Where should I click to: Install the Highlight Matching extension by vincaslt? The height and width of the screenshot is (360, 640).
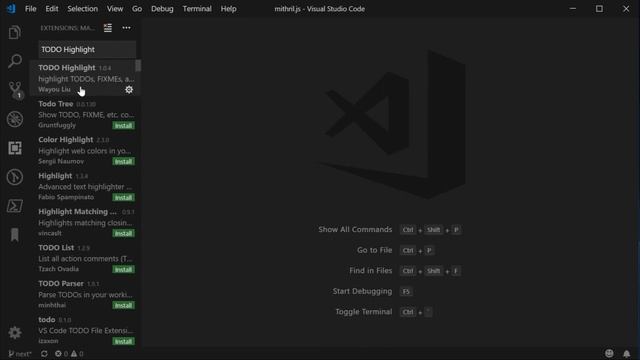123,233
